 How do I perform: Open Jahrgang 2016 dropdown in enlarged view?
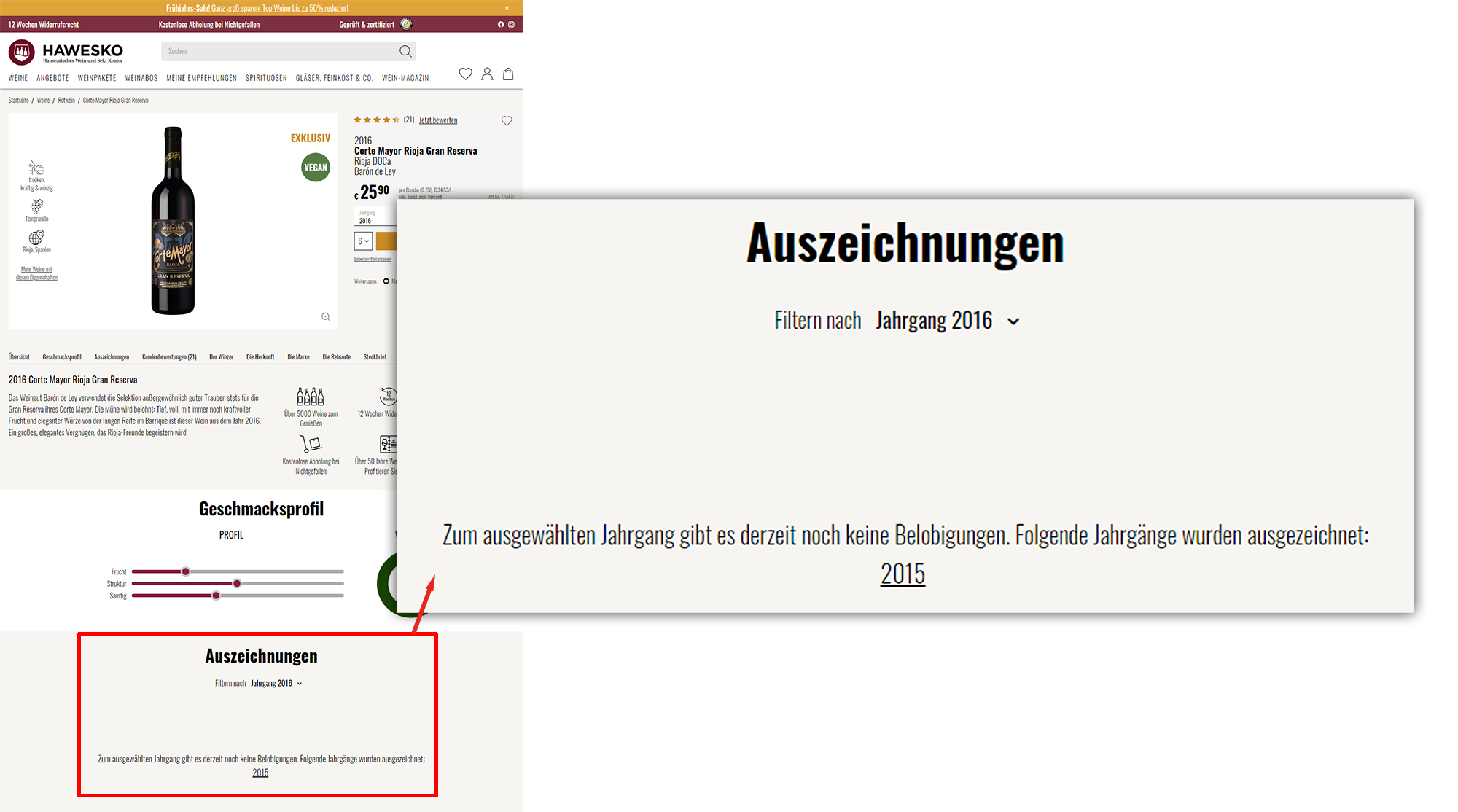coord(948,321)
